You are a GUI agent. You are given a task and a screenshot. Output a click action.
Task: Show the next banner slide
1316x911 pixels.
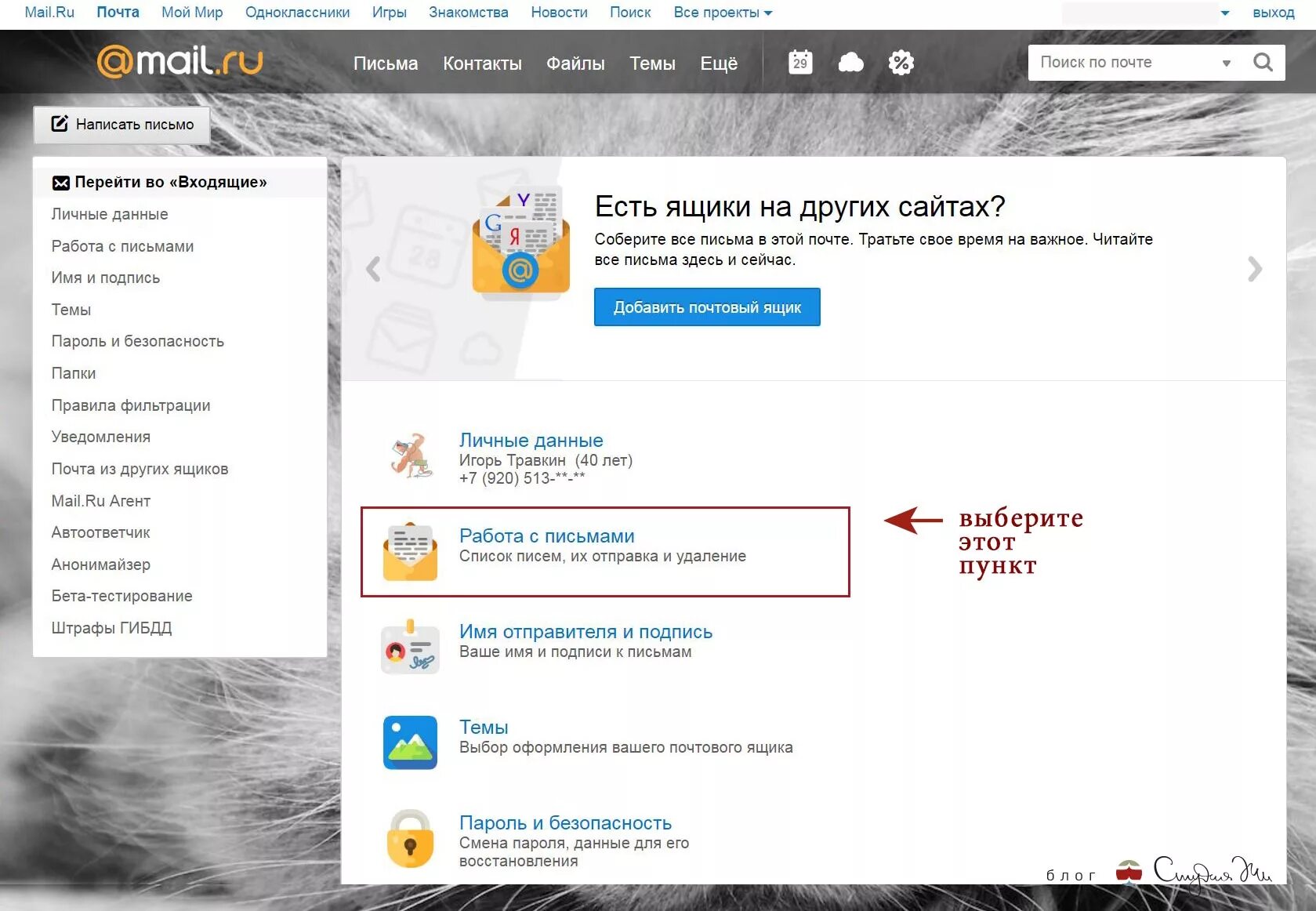(x=1255, y=269)
